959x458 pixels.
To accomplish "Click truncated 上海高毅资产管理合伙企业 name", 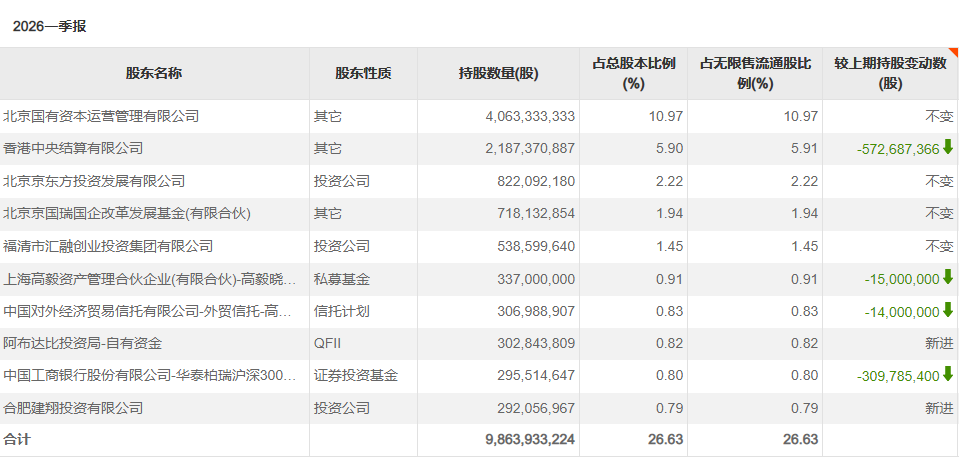I will click(150, 279).
